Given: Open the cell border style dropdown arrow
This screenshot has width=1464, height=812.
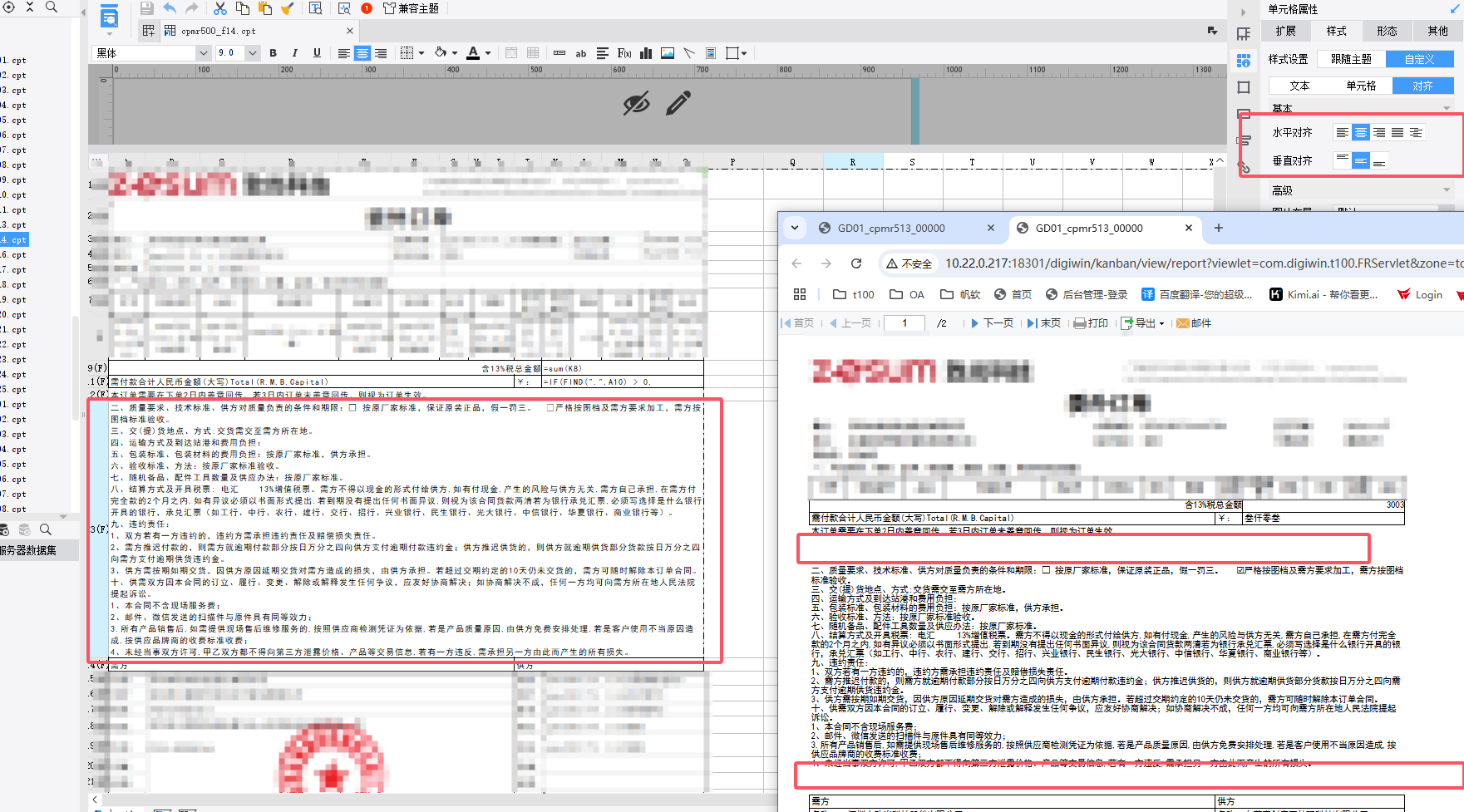Looking at the screenshot, I should tap(421, 53).
